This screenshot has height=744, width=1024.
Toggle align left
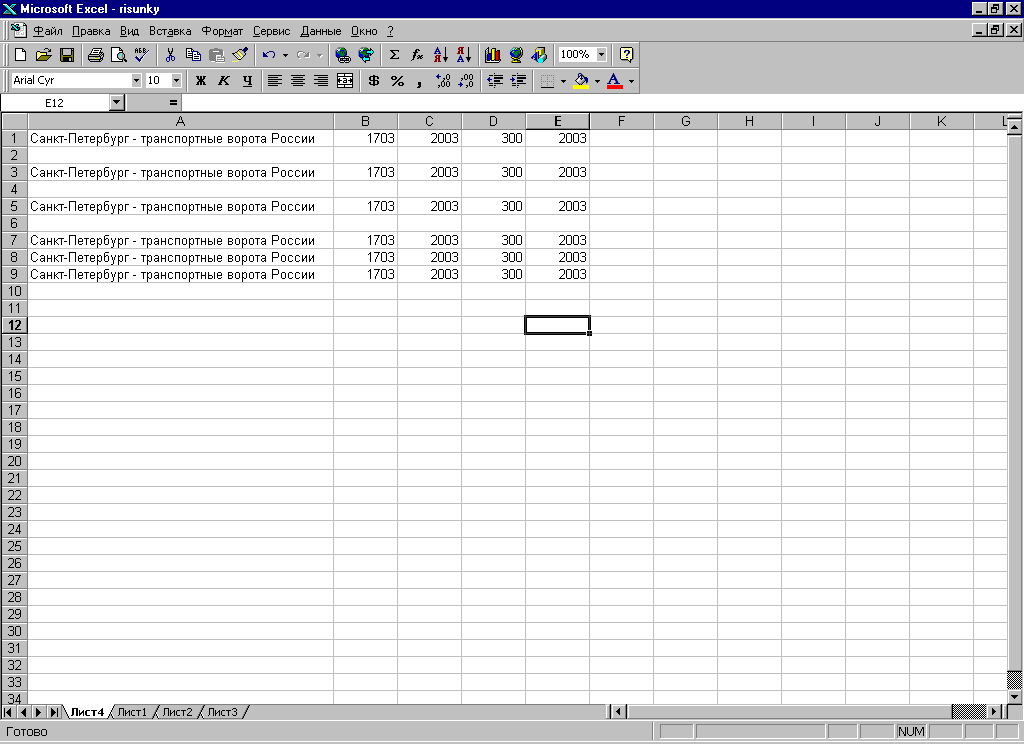(x=275, y=81)
